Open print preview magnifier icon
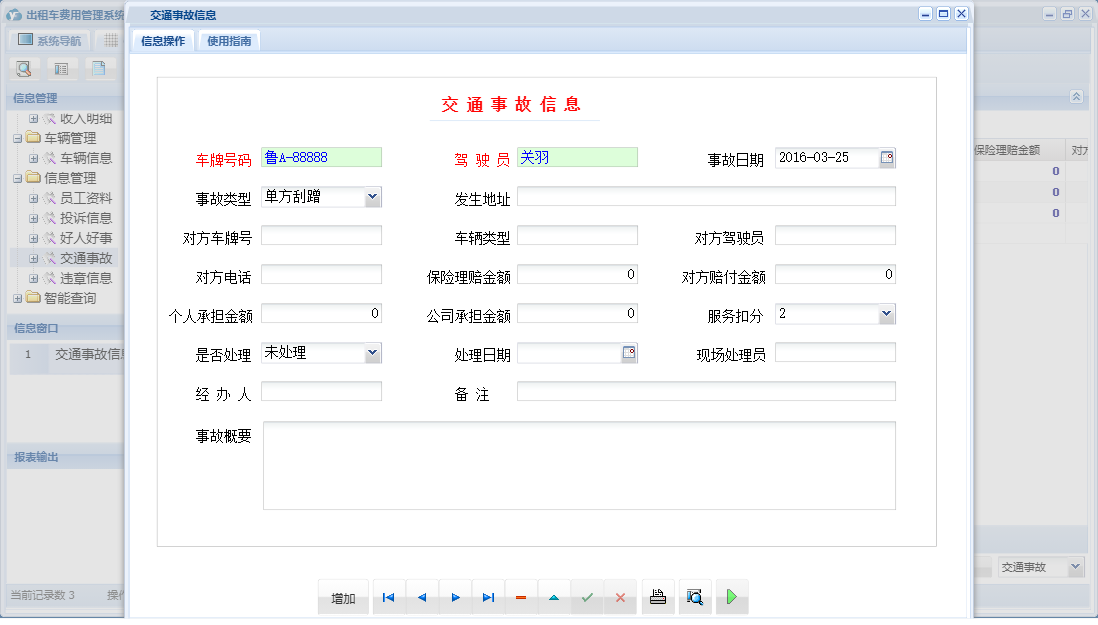This screenshot has height=625, width=1098. 695,598
